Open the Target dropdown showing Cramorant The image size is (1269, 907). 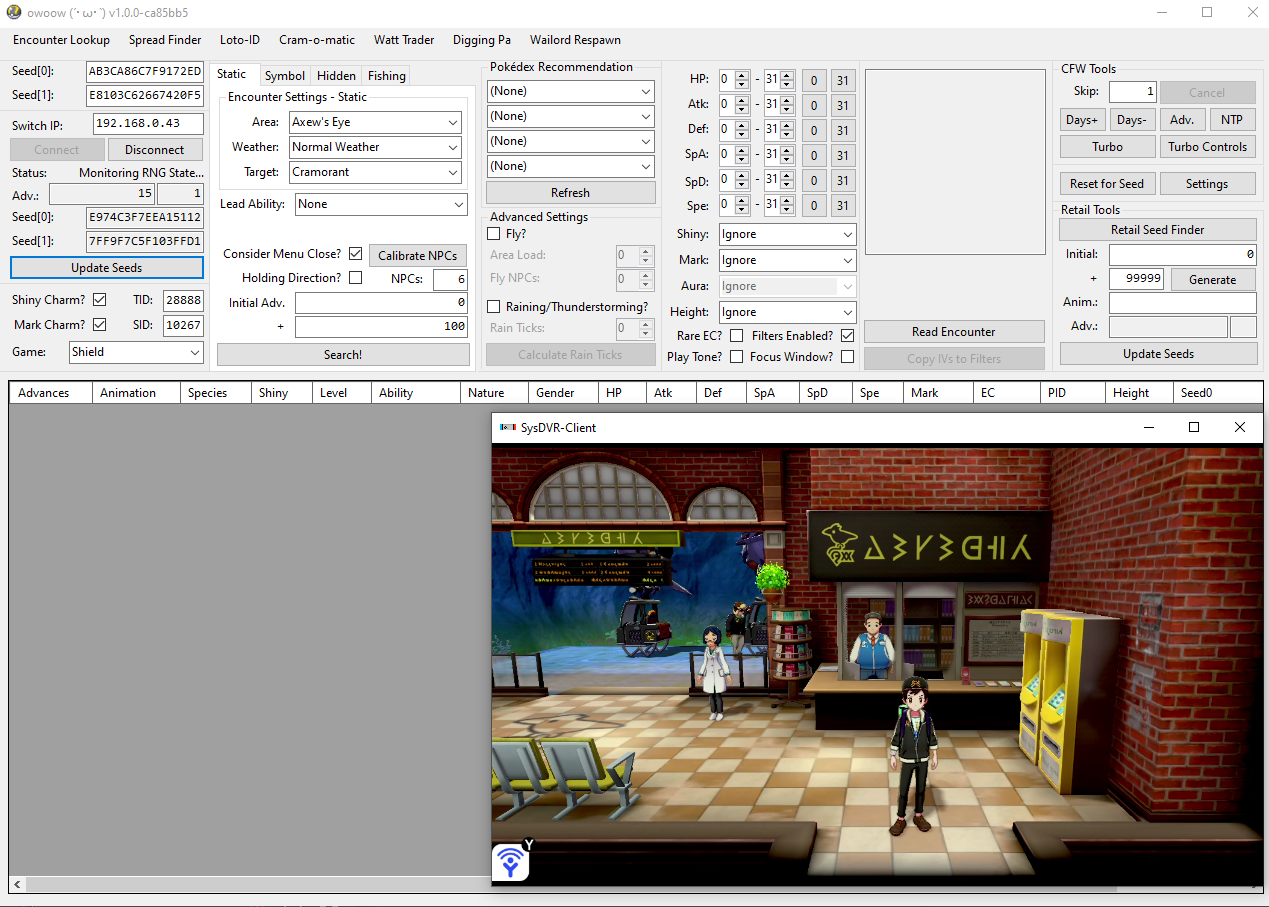(375, 172)
